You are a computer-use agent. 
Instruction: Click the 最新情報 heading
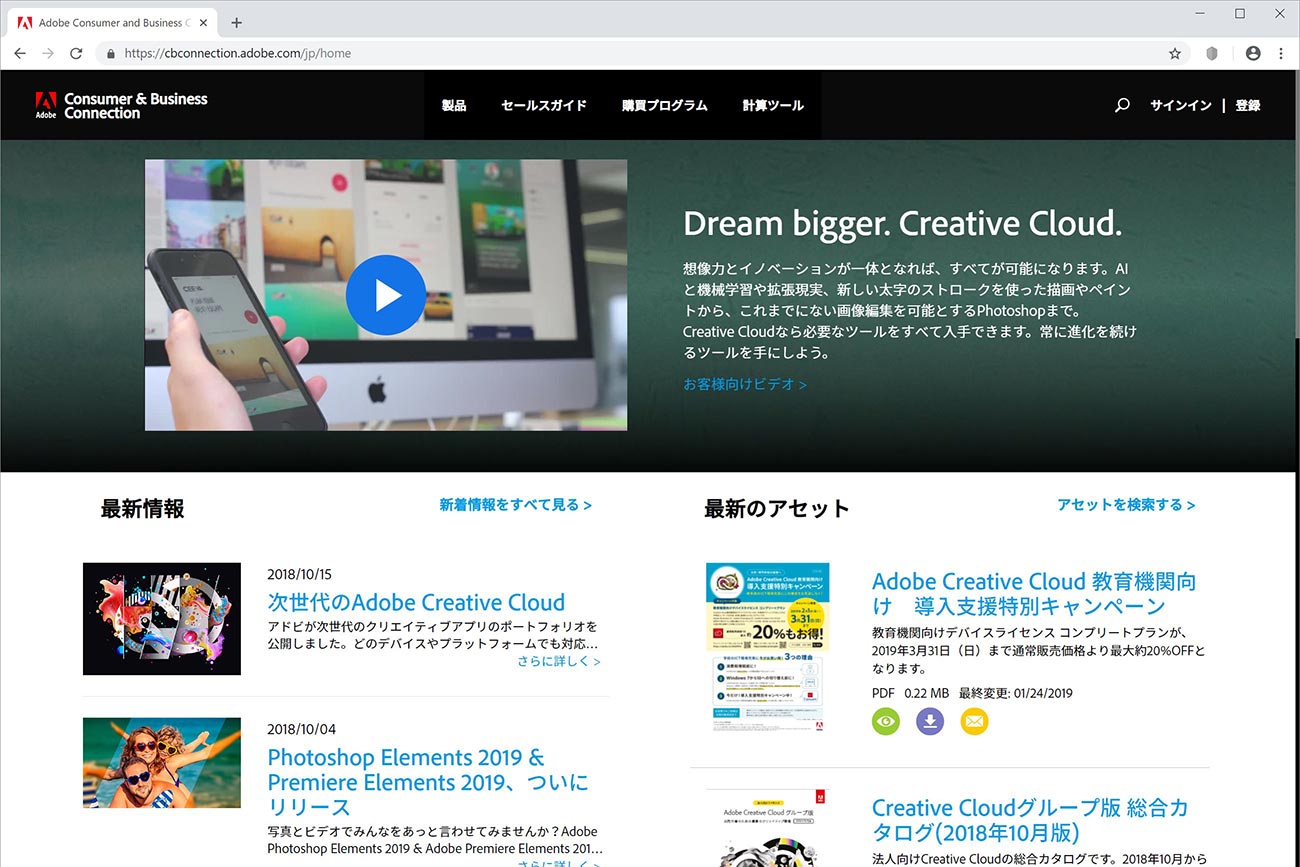click(x=142, y=508)
